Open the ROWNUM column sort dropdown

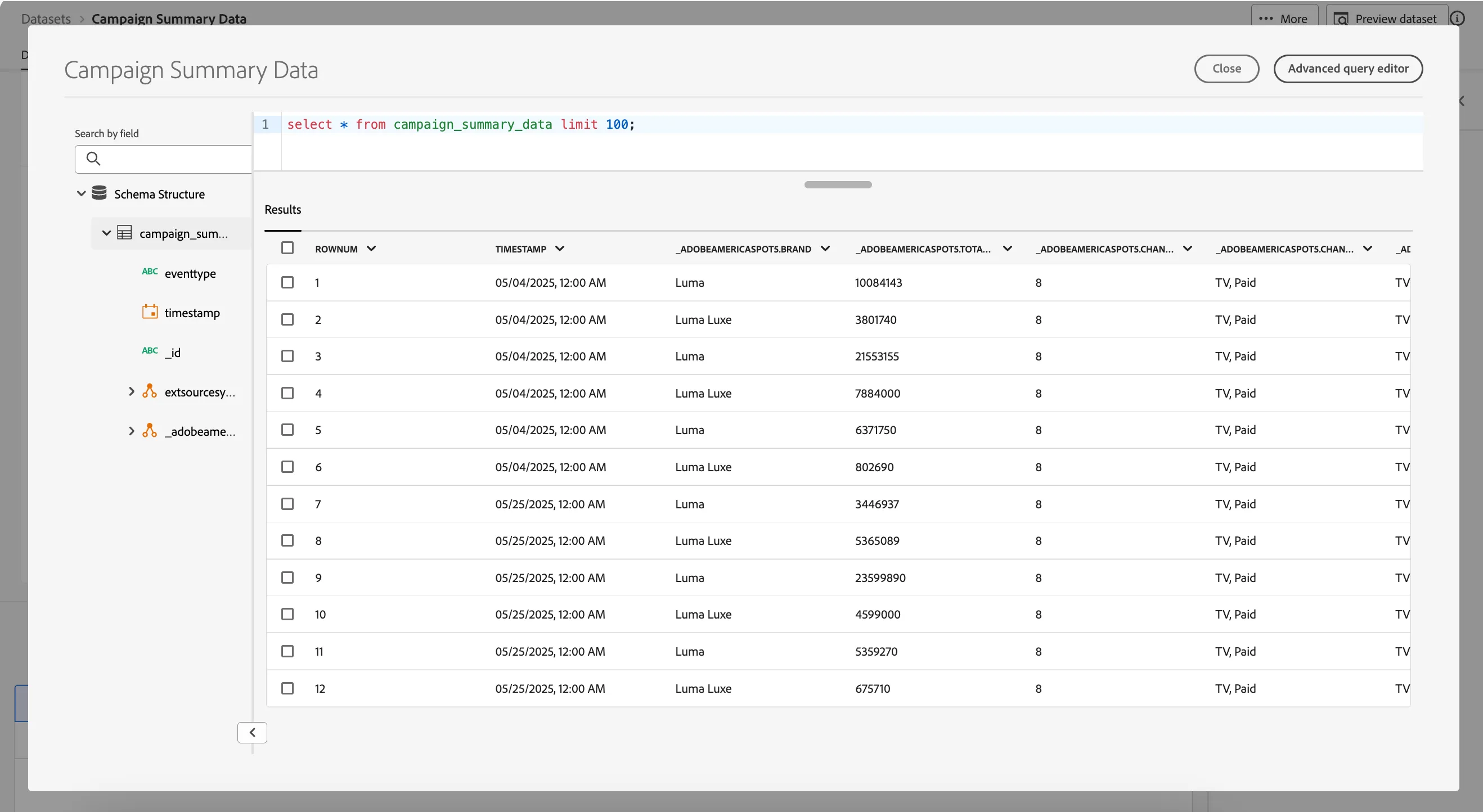[371, 249]
